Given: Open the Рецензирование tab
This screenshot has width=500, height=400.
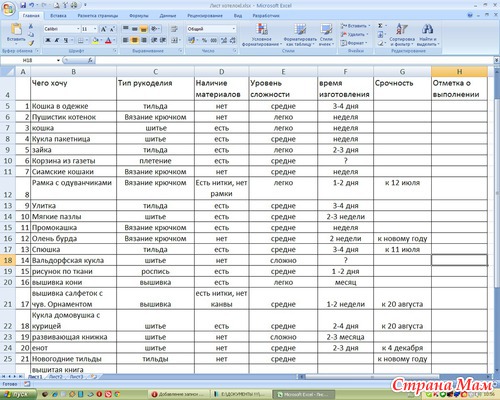Looking at the screenshot, I should [205, 16].
